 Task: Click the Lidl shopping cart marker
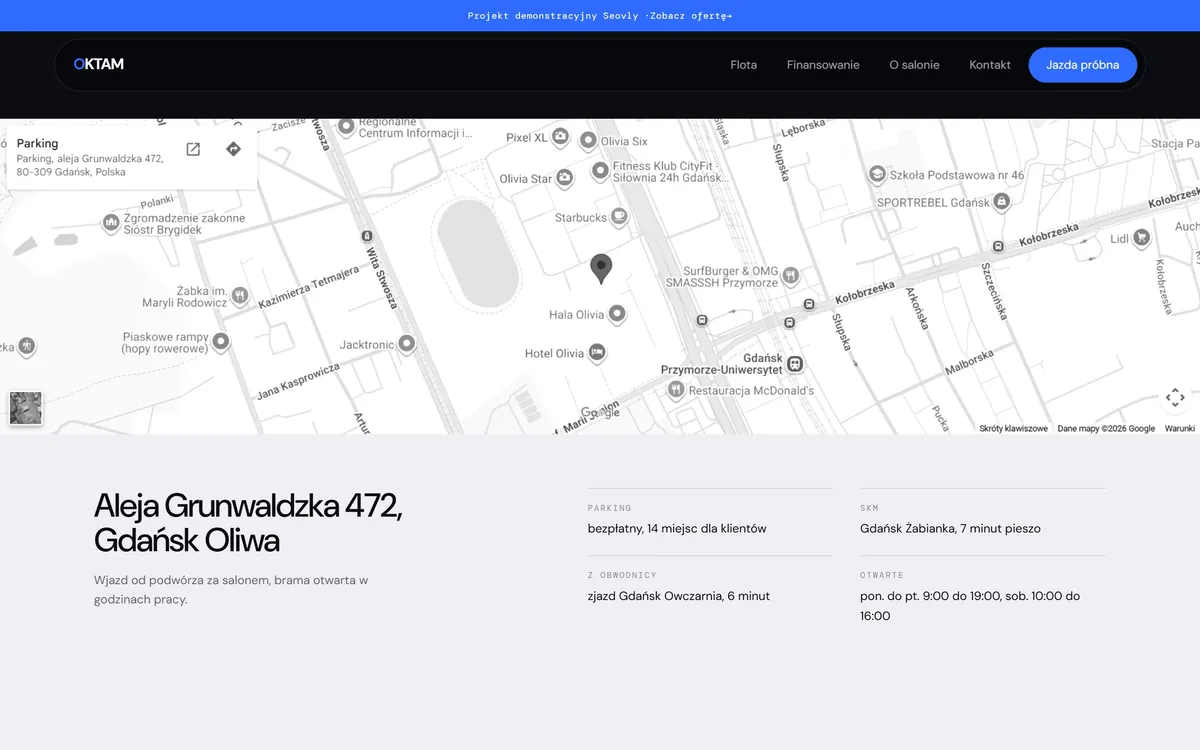pos(1141,238)
